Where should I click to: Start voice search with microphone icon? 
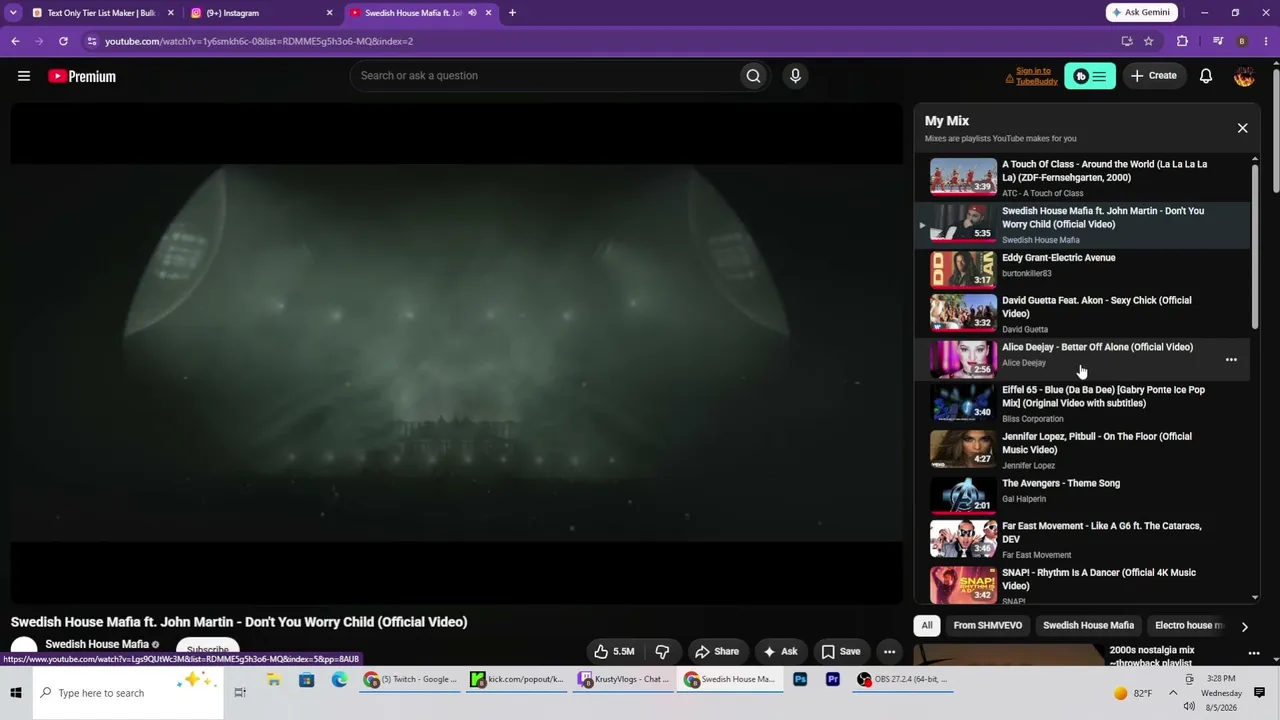click(795, 76)
